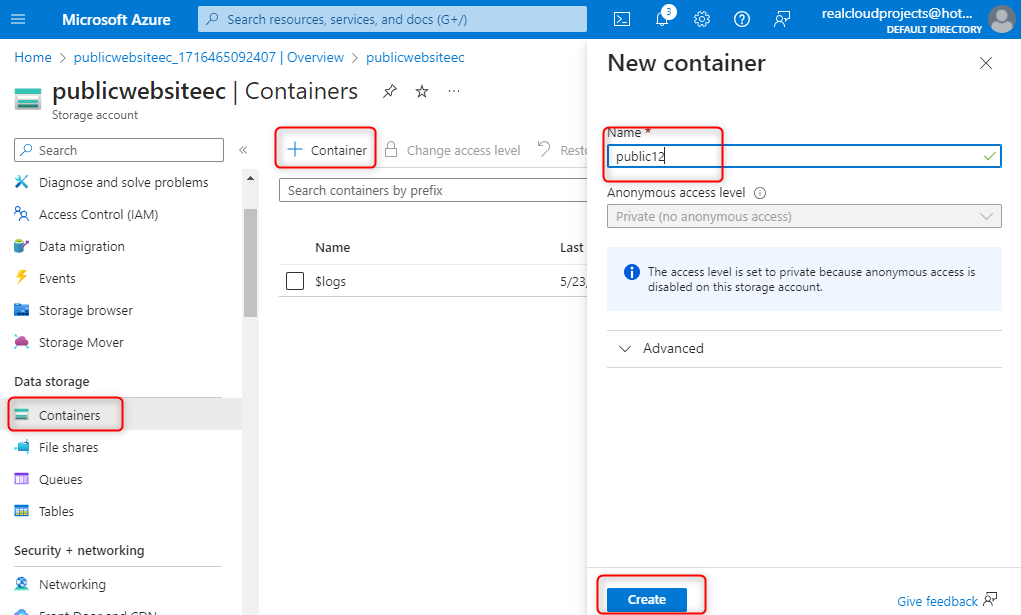Click the Create button
The height and width of the screenshot is (615, 1021).
[x=647, y=599]
